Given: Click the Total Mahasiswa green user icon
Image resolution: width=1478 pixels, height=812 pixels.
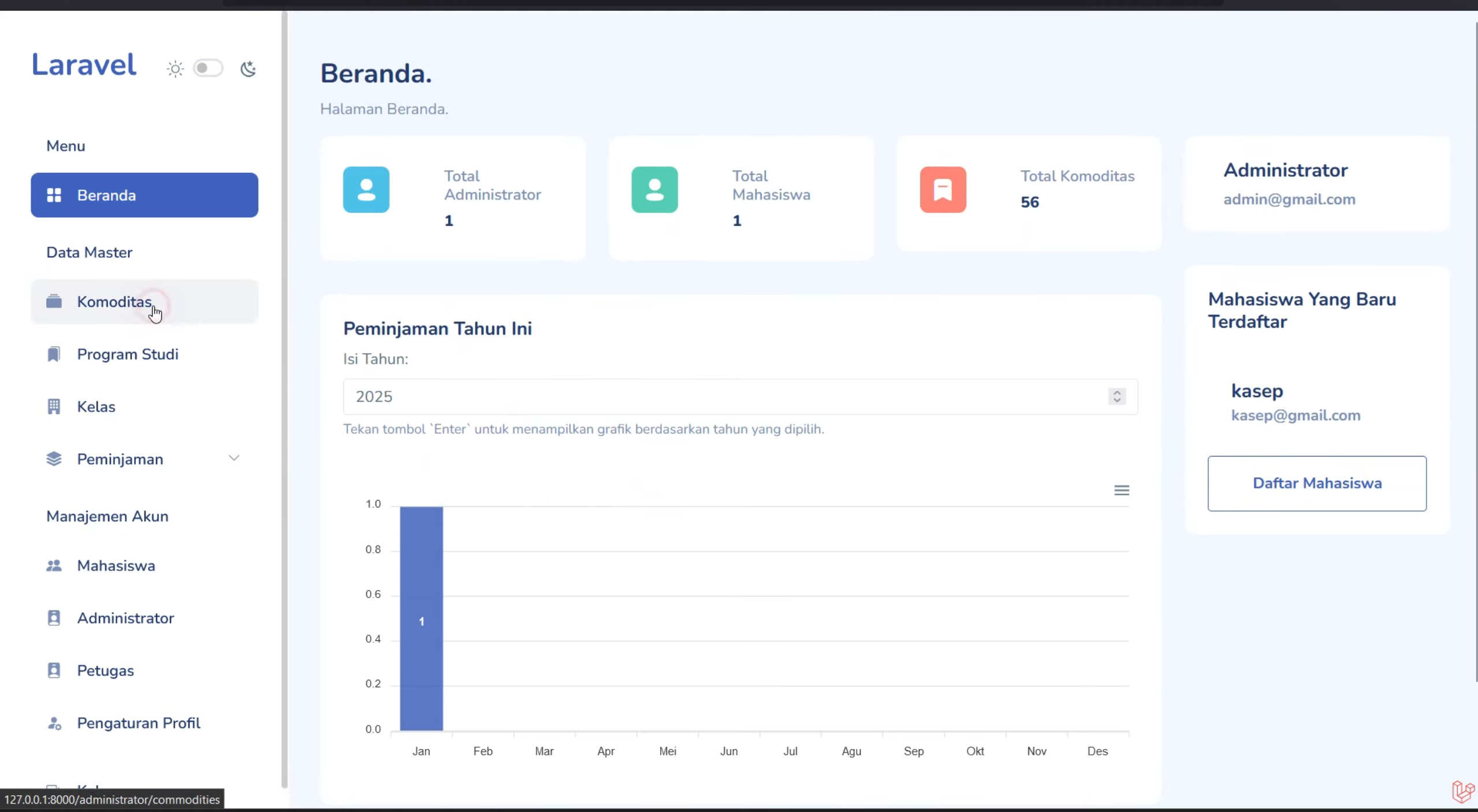Looking at the screenshot, I should pos(654,190).
